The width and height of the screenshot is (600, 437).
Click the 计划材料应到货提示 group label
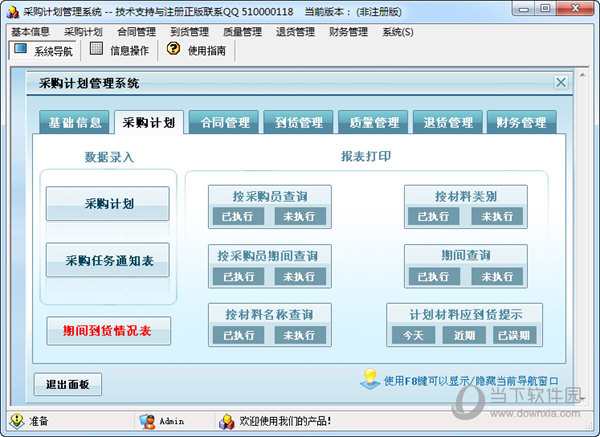[465, 315]
